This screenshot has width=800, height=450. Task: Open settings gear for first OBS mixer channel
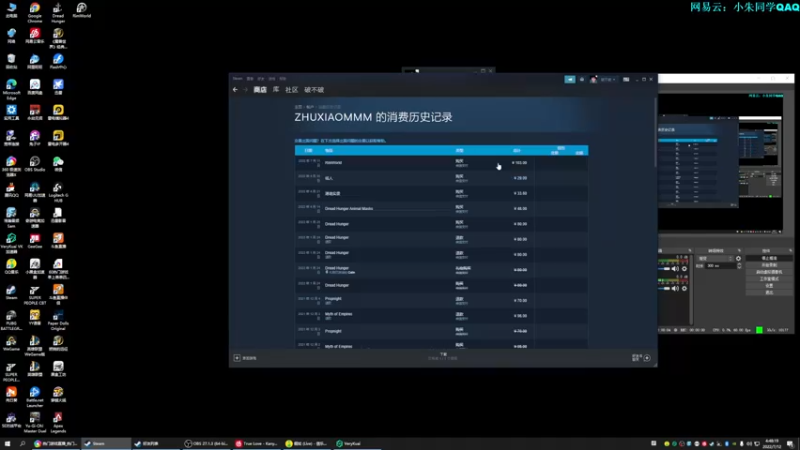(685, 268)
